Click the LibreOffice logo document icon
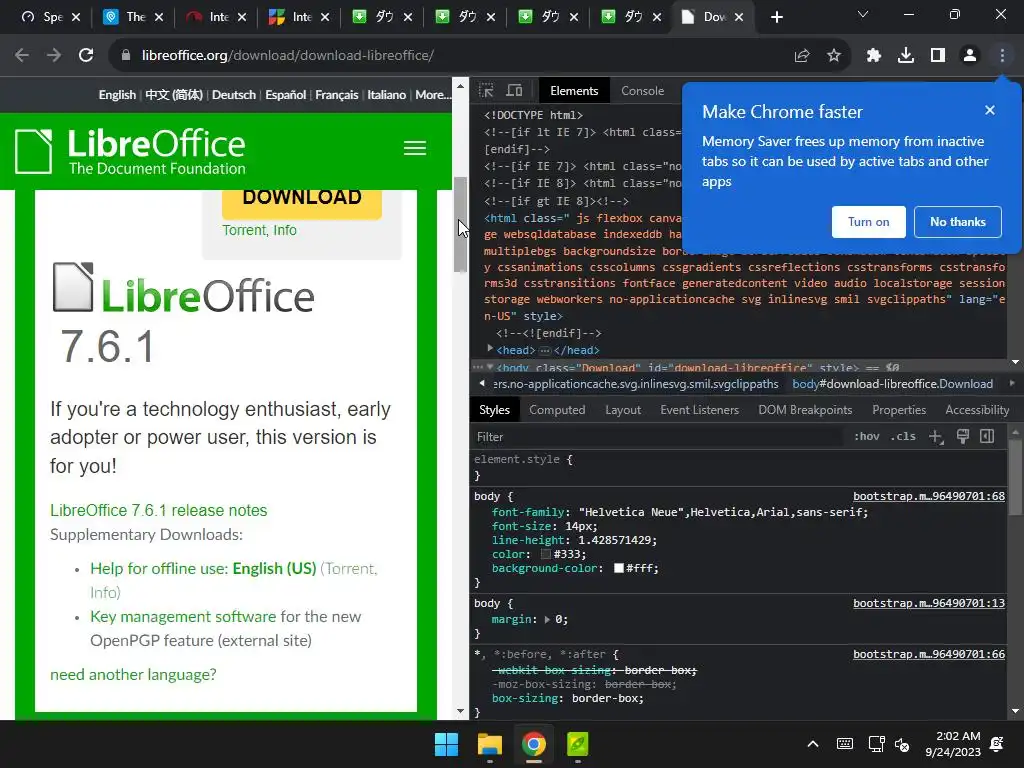 pyautogui.click(x=33, y=152)
